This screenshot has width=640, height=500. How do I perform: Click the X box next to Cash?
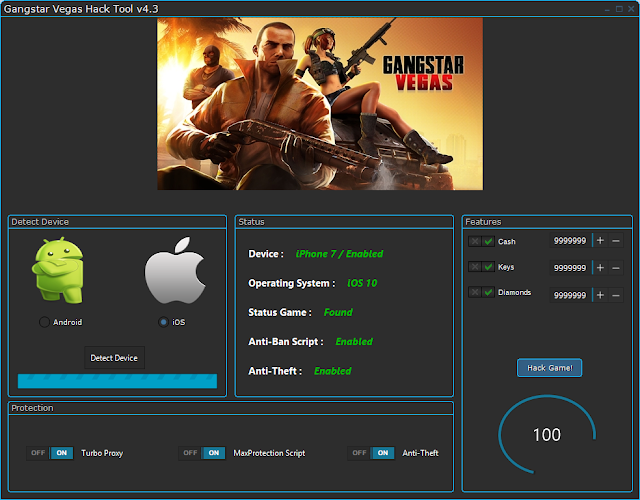(x=475, y=241)
